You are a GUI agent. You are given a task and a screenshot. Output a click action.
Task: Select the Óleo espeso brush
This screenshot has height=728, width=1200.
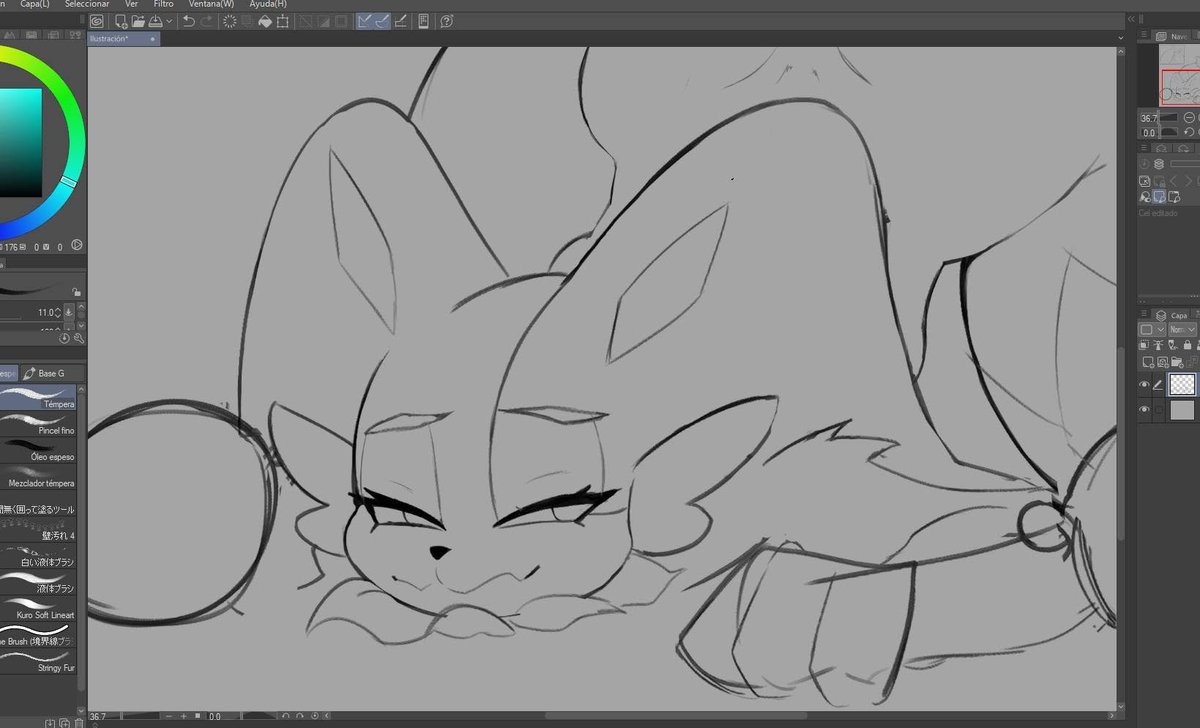pyautogui.click(x=38, y=449)
